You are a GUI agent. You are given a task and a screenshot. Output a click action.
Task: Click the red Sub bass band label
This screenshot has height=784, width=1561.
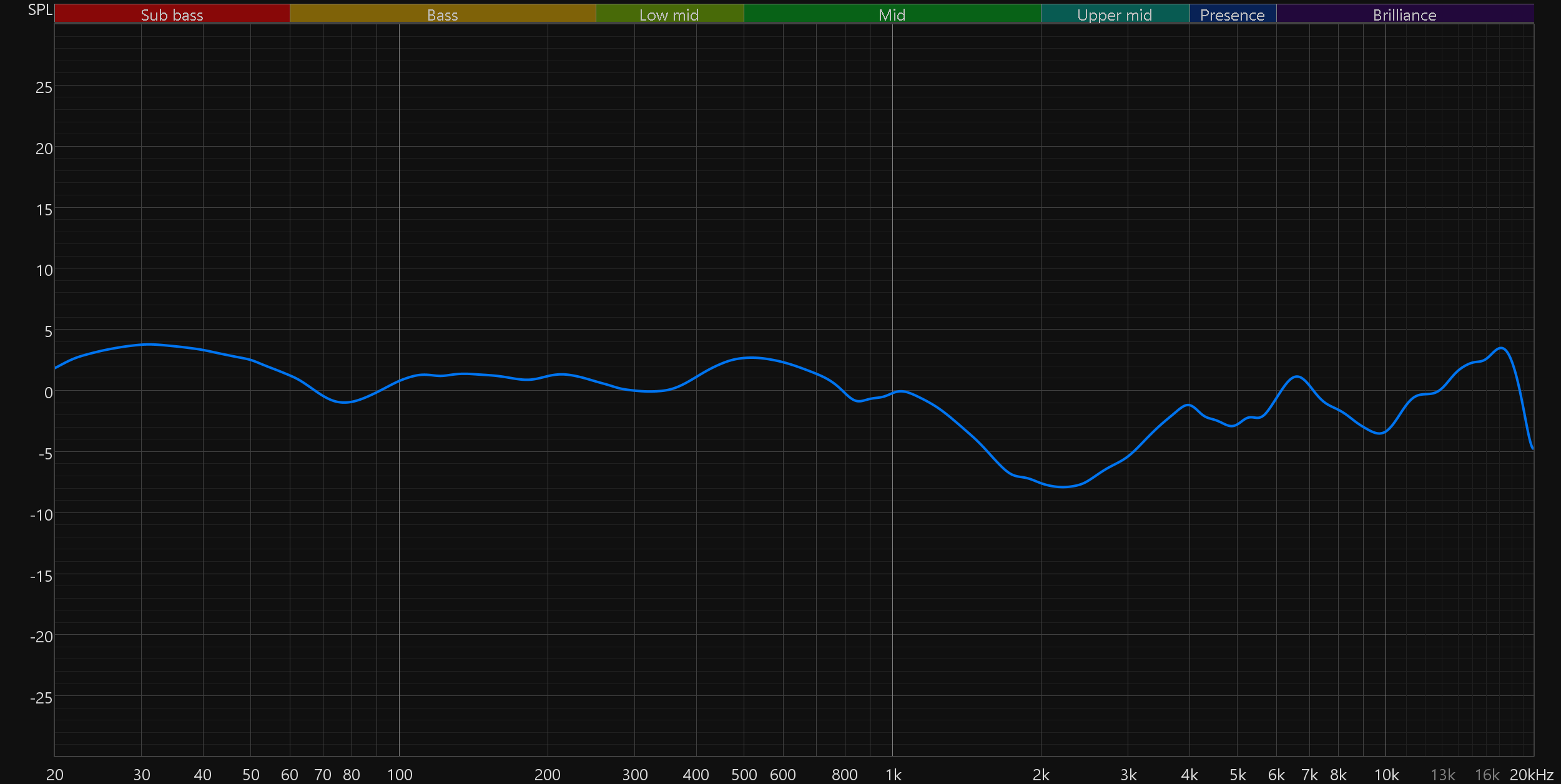(172, 14)
